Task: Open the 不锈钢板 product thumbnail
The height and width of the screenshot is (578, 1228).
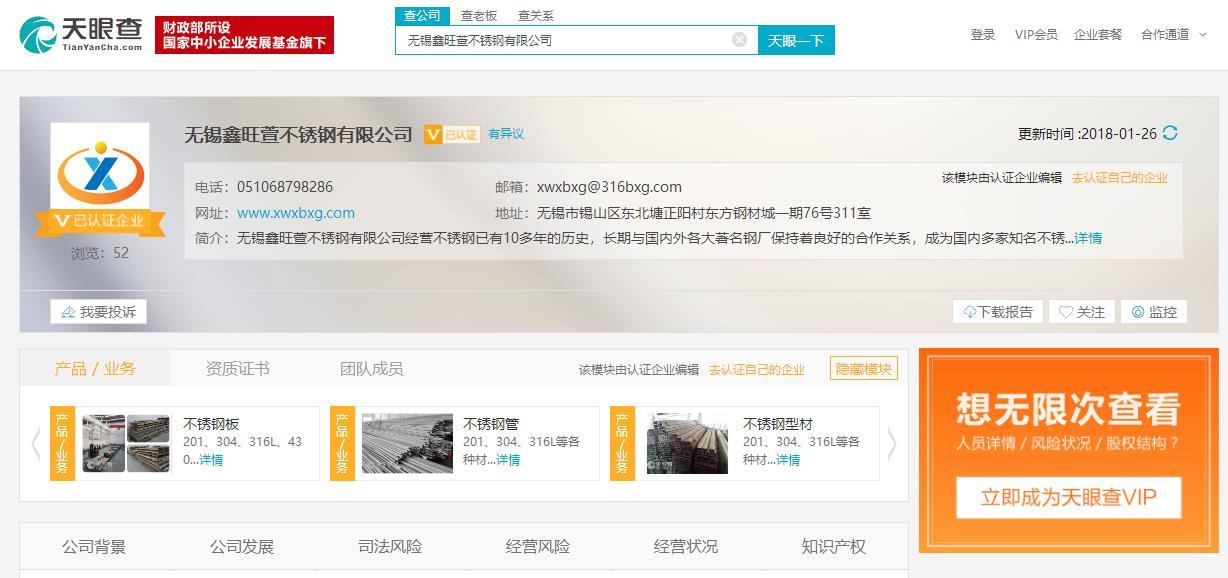Action: [126, 443]
